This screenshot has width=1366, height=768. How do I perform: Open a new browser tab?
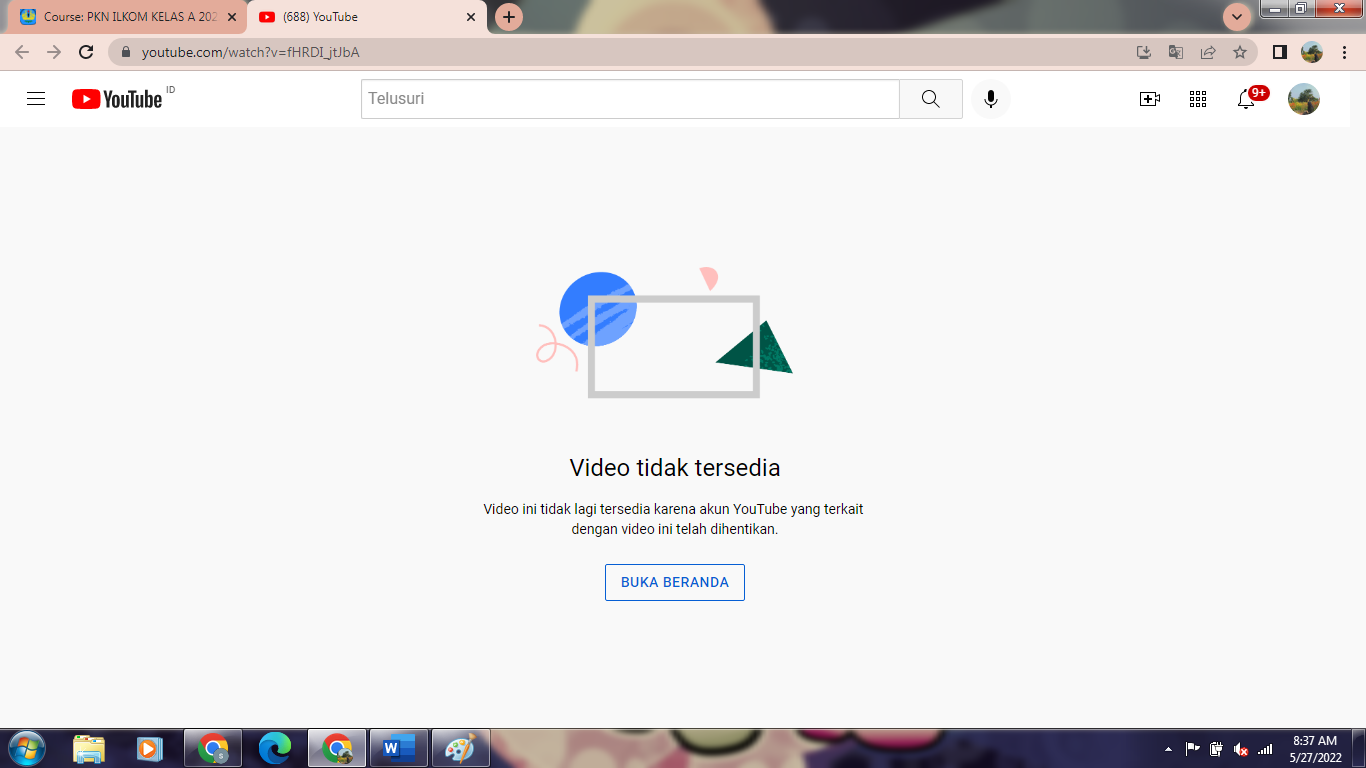[509, 17]
